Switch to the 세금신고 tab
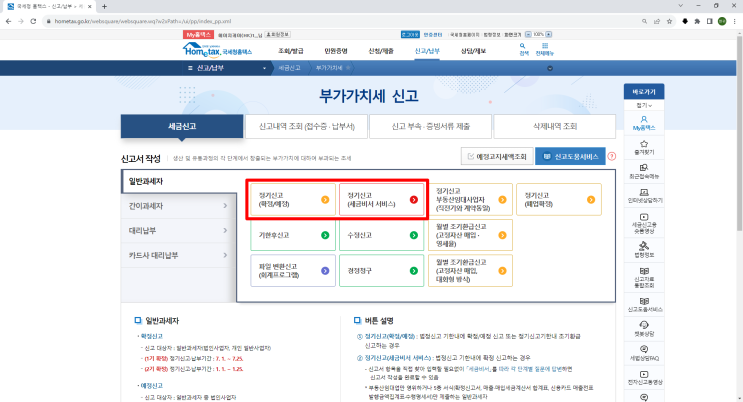Screen dimensions: 743x402 point(182,126)
